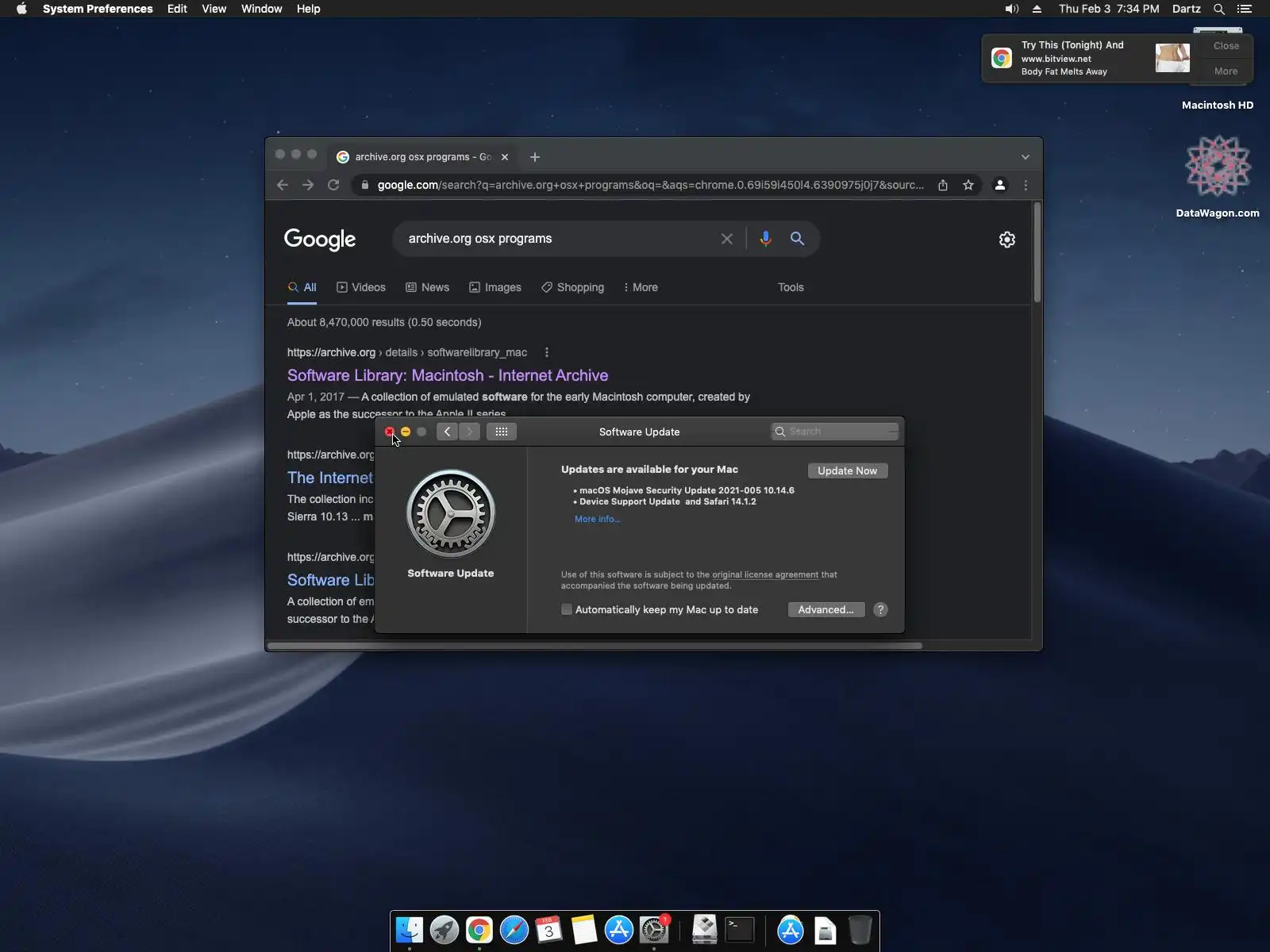Open Notification Center list icon
1270x952 pixels.
pos(1245,9)
